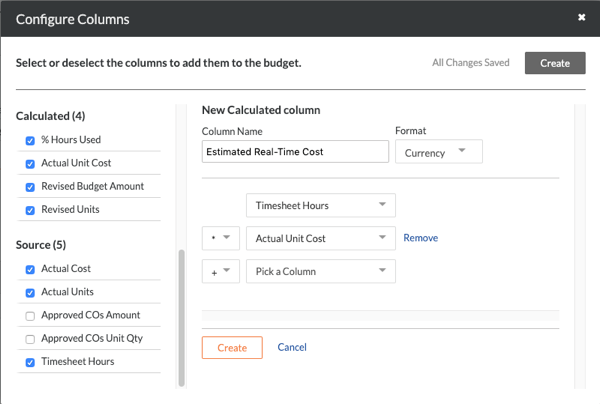Uncheck the Actual Cost source checkbox
The width and height of the screenshot is (600, 404).
(30, 270)
